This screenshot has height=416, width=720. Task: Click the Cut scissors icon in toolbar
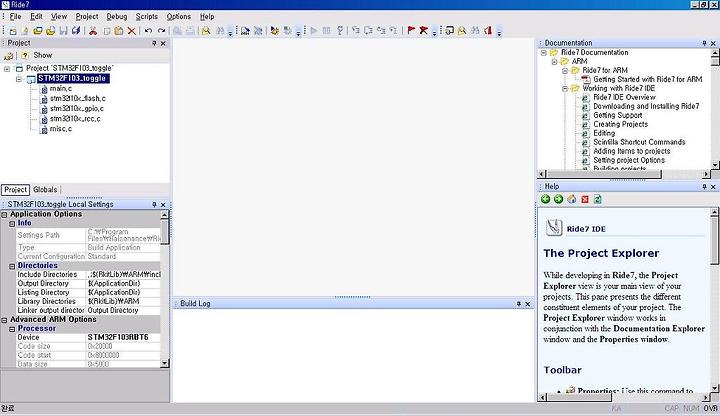93,31
